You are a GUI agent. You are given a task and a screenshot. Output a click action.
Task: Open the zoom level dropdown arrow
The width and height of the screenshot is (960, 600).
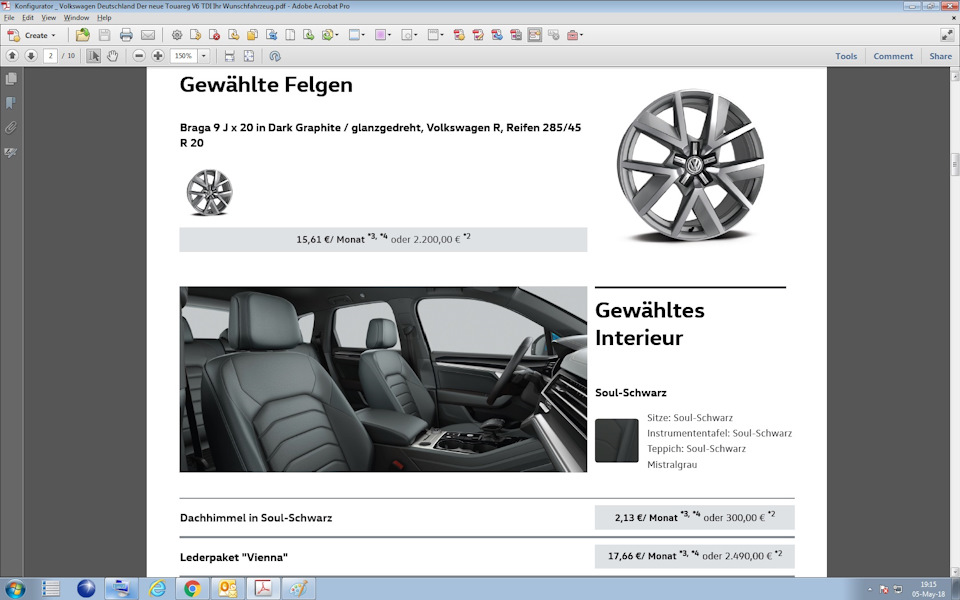[x=204, y=56]
